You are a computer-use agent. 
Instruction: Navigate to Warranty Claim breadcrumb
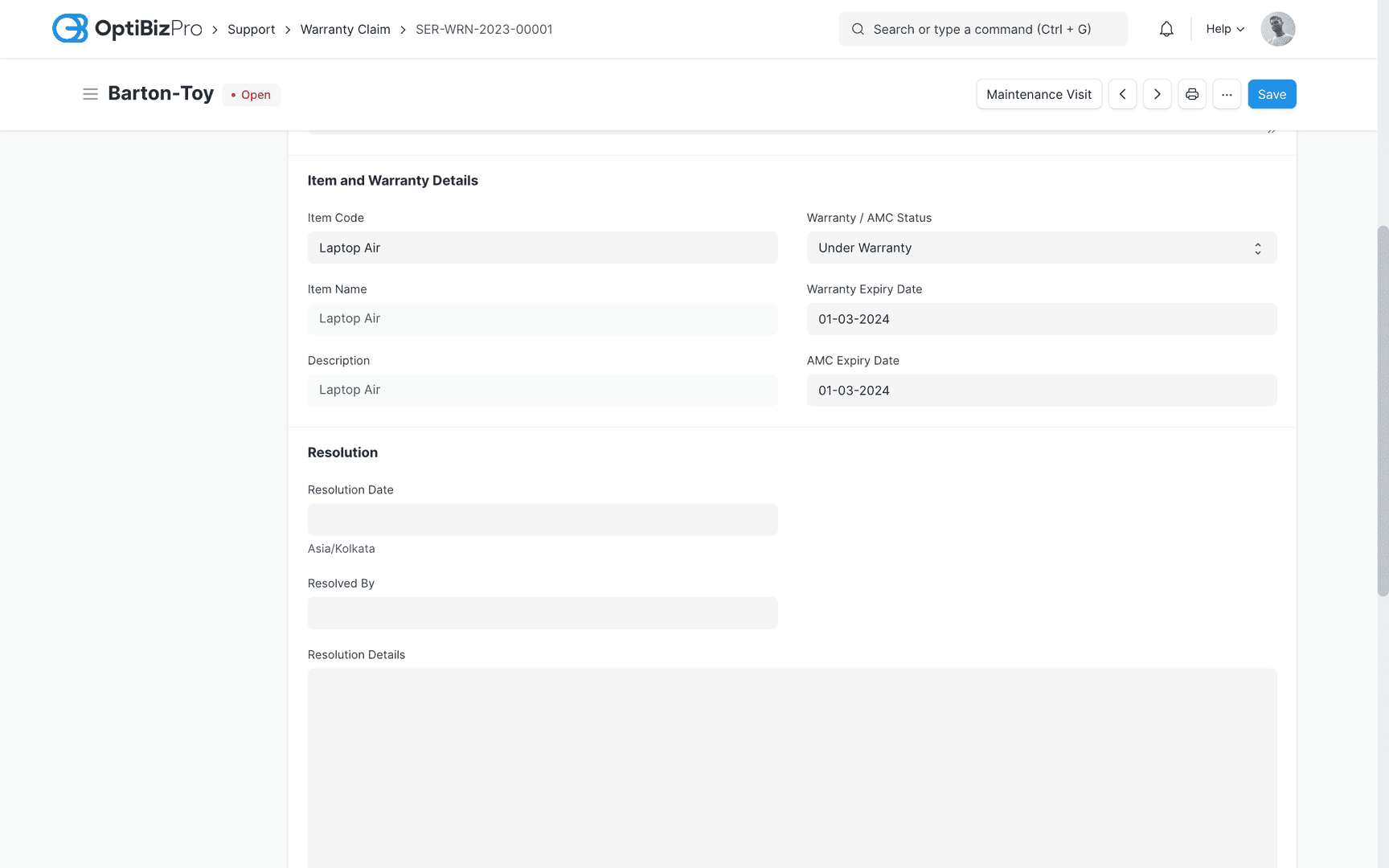point(345,29)
